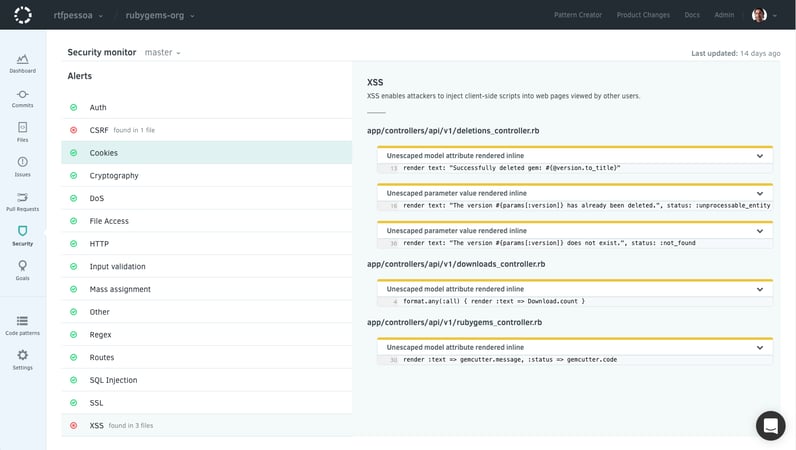The image size is (796, 450).
Task: Open the Dashboard sidebar icon
Action: point(22,62)
